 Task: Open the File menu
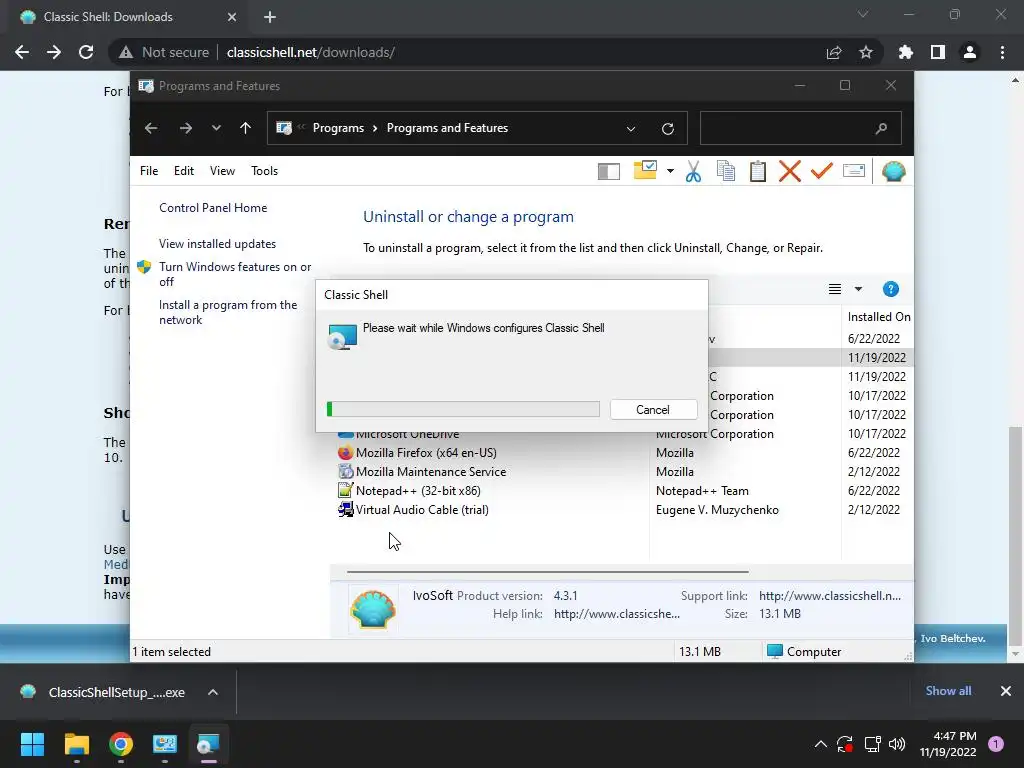(149, 171)
